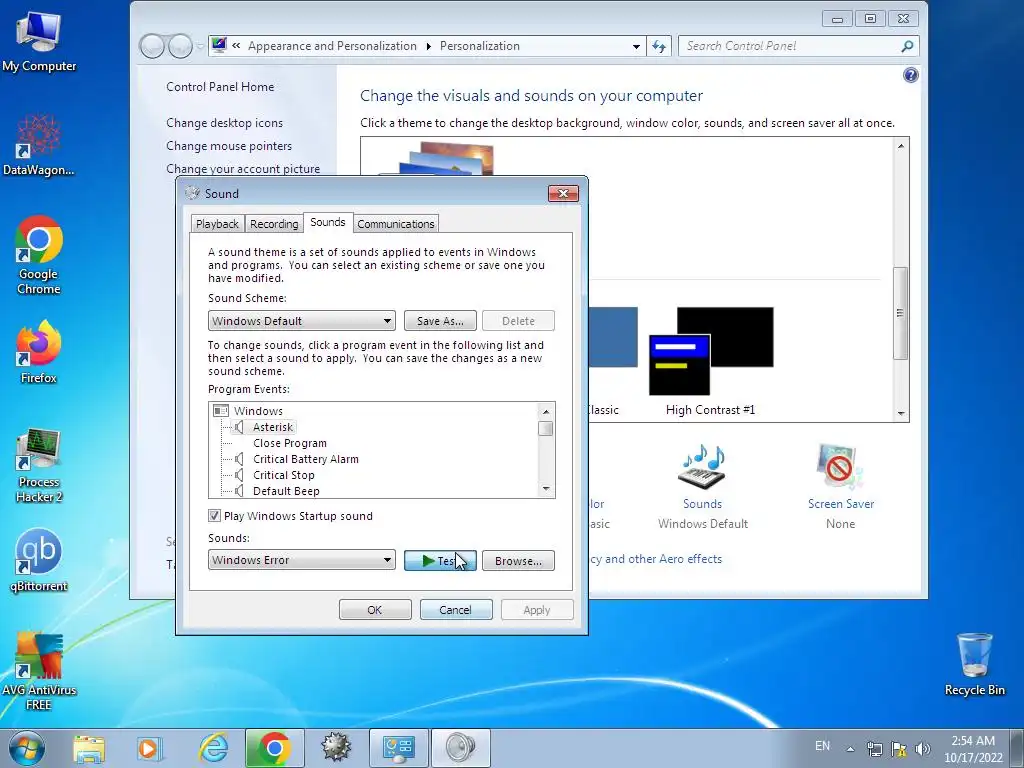Viewport: 1024px width, 768px height.
Task: Click themes list scrollbar down arrow
Action: coord(901,413)
